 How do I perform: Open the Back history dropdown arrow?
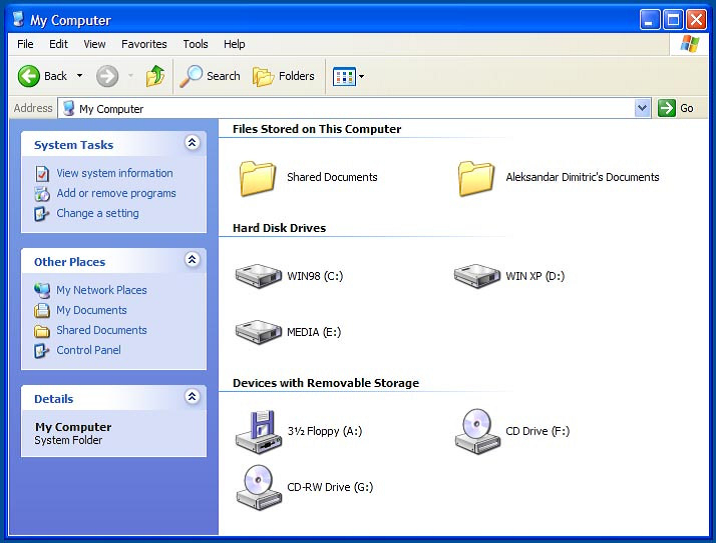[x=79, y=75]
